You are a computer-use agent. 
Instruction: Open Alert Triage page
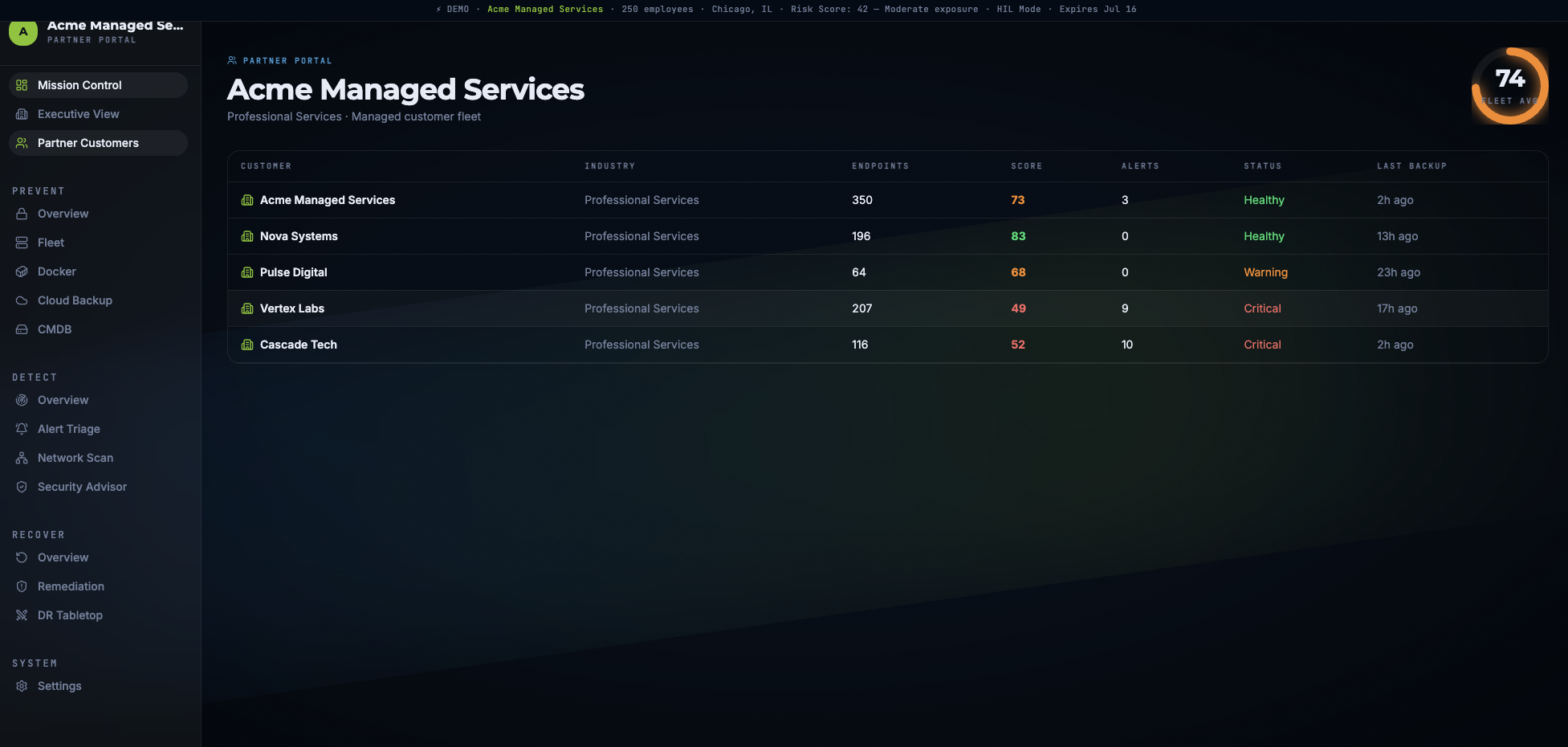pos(98,429)
